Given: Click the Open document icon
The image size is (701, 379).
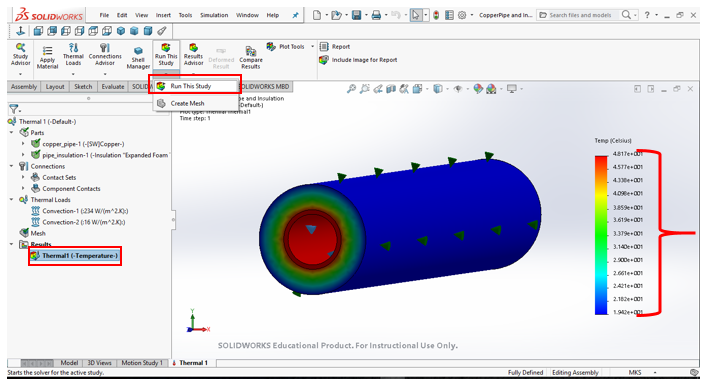Looking at the screenshot, I should coord(336,15).
